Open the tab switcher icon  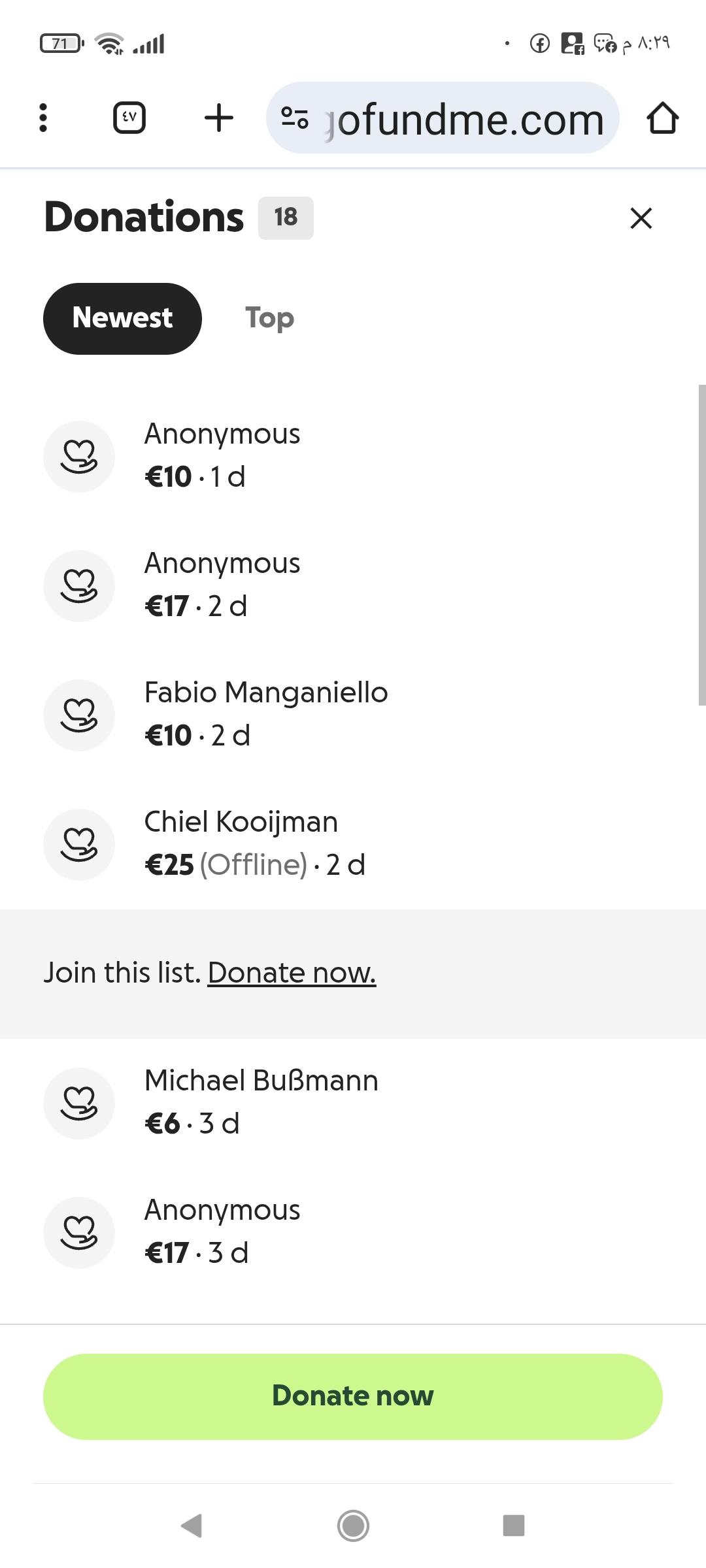(x=129, y=118)
